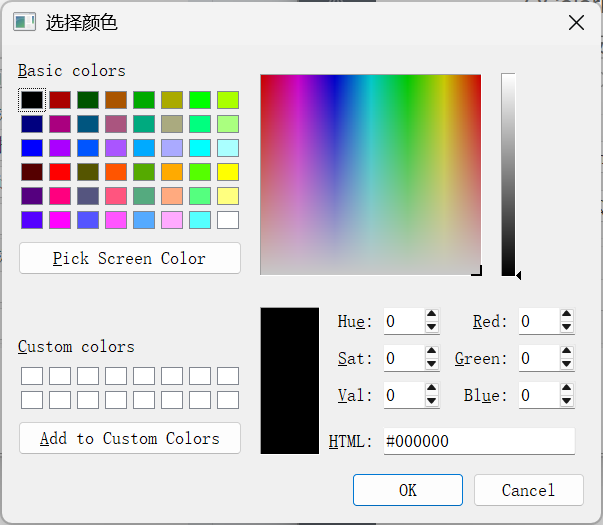Focus the Red value field
Viewport: 603px width, 525px height.
click(x=540, y=321)
